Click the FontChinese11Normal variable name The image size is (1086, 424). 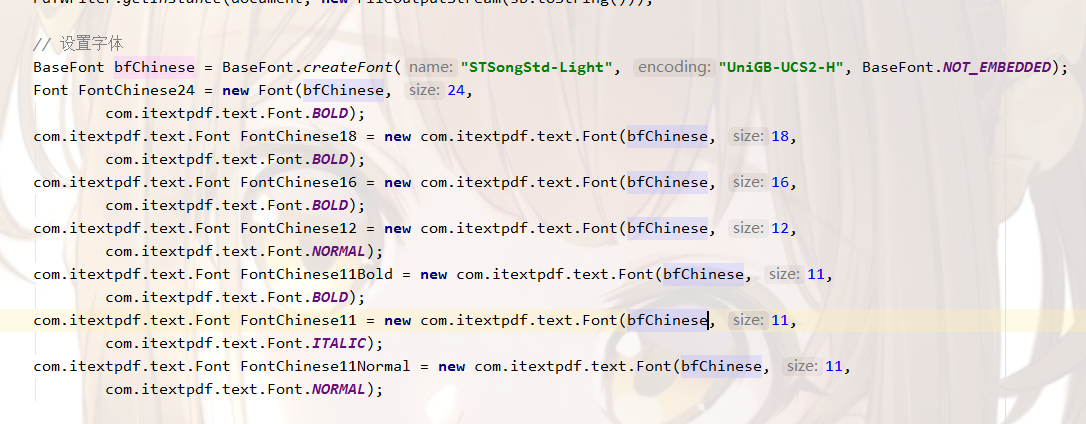[x=326, y=366]
